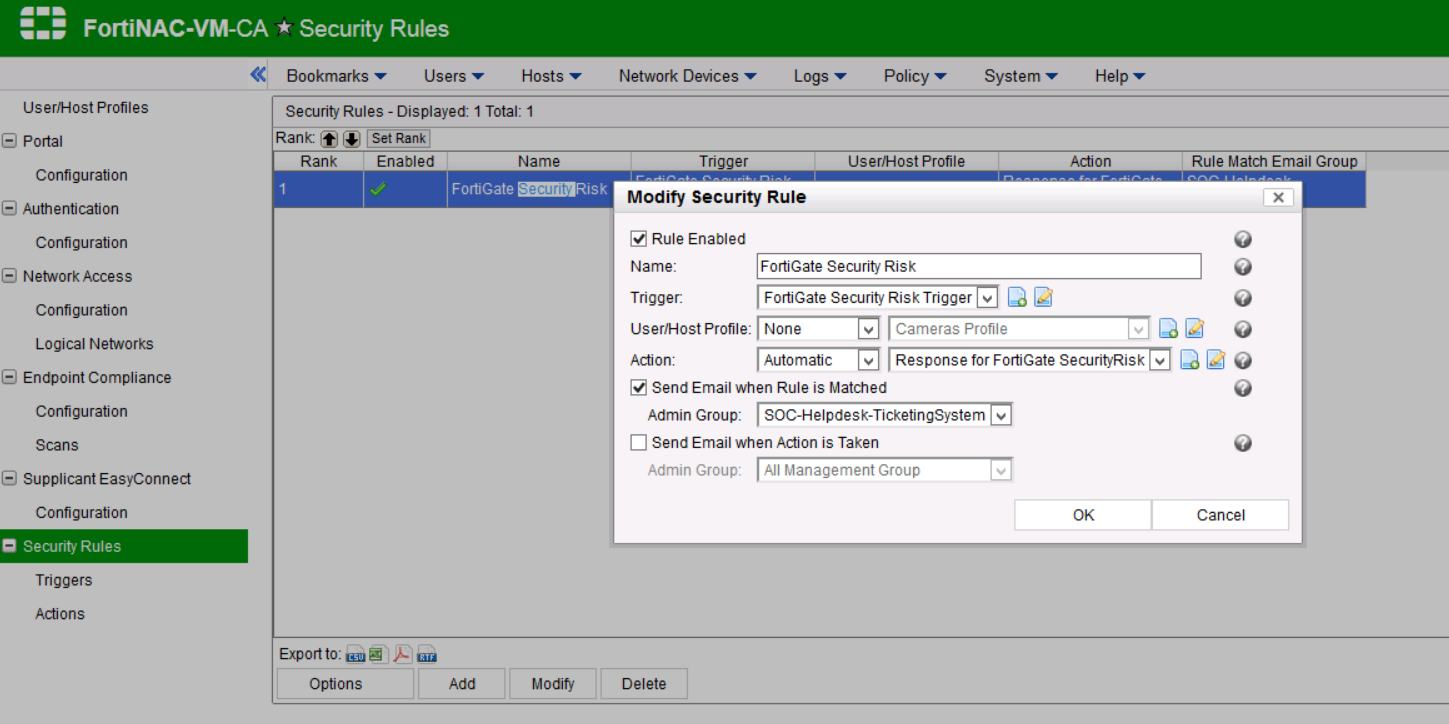Image resolution: width=1449 pixels, height=724 pixels.
Task: Enable Send Email when Action is Taken
Action: coord(638,443)
